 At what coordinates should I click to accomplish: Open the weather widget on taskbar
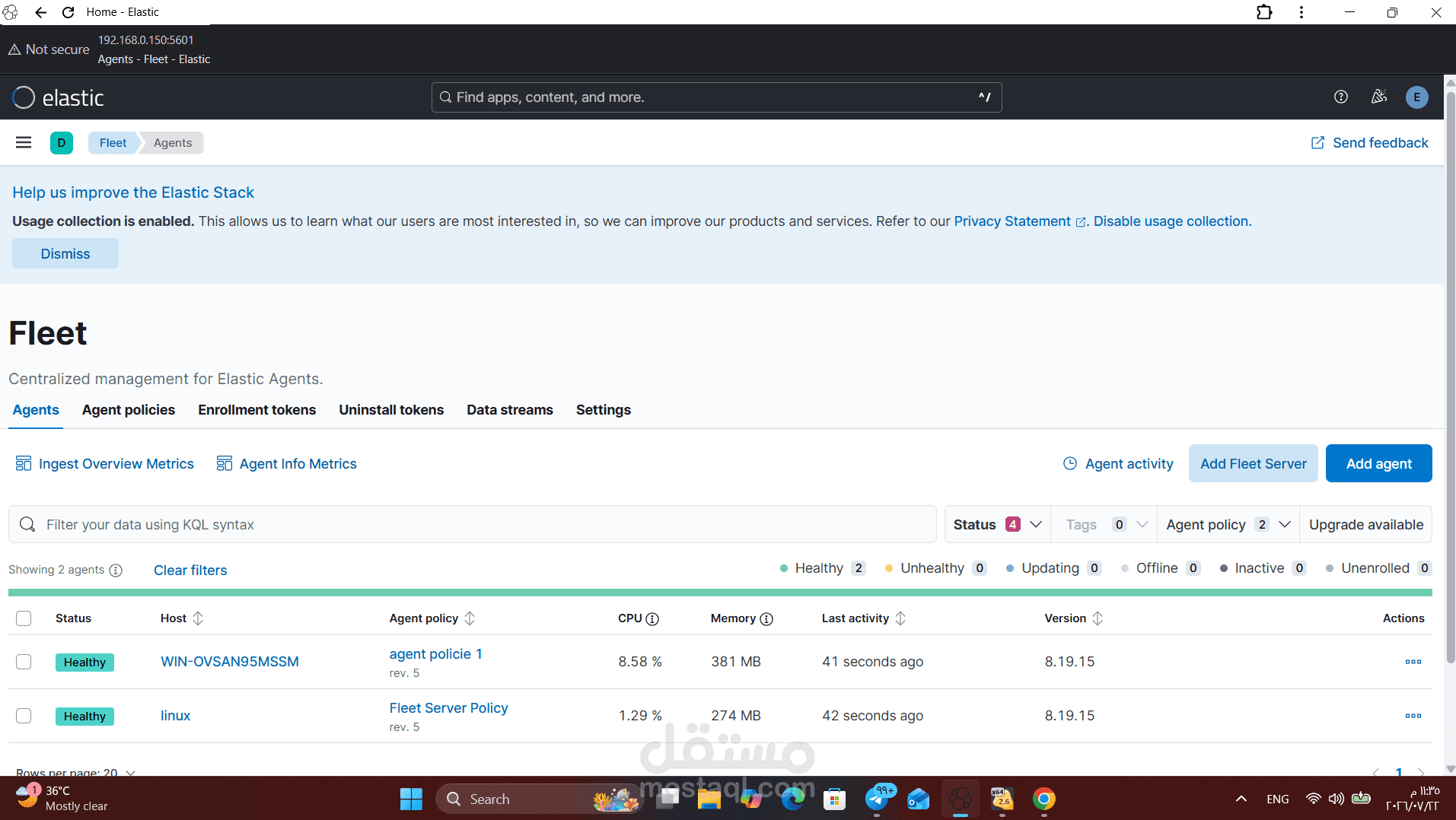coord(62,799)
